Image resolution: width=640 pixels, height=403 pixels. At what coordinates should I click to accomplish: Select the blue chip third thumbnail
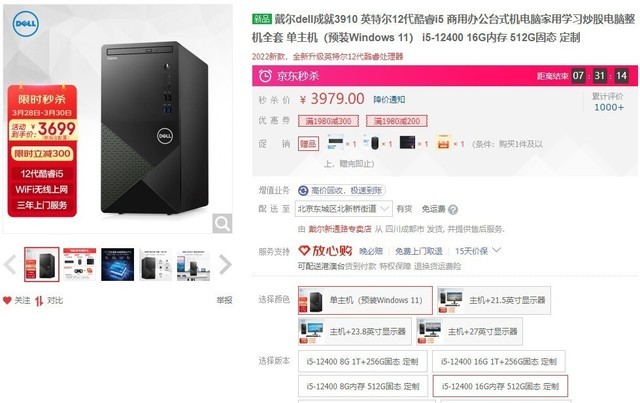pos(118,264)
